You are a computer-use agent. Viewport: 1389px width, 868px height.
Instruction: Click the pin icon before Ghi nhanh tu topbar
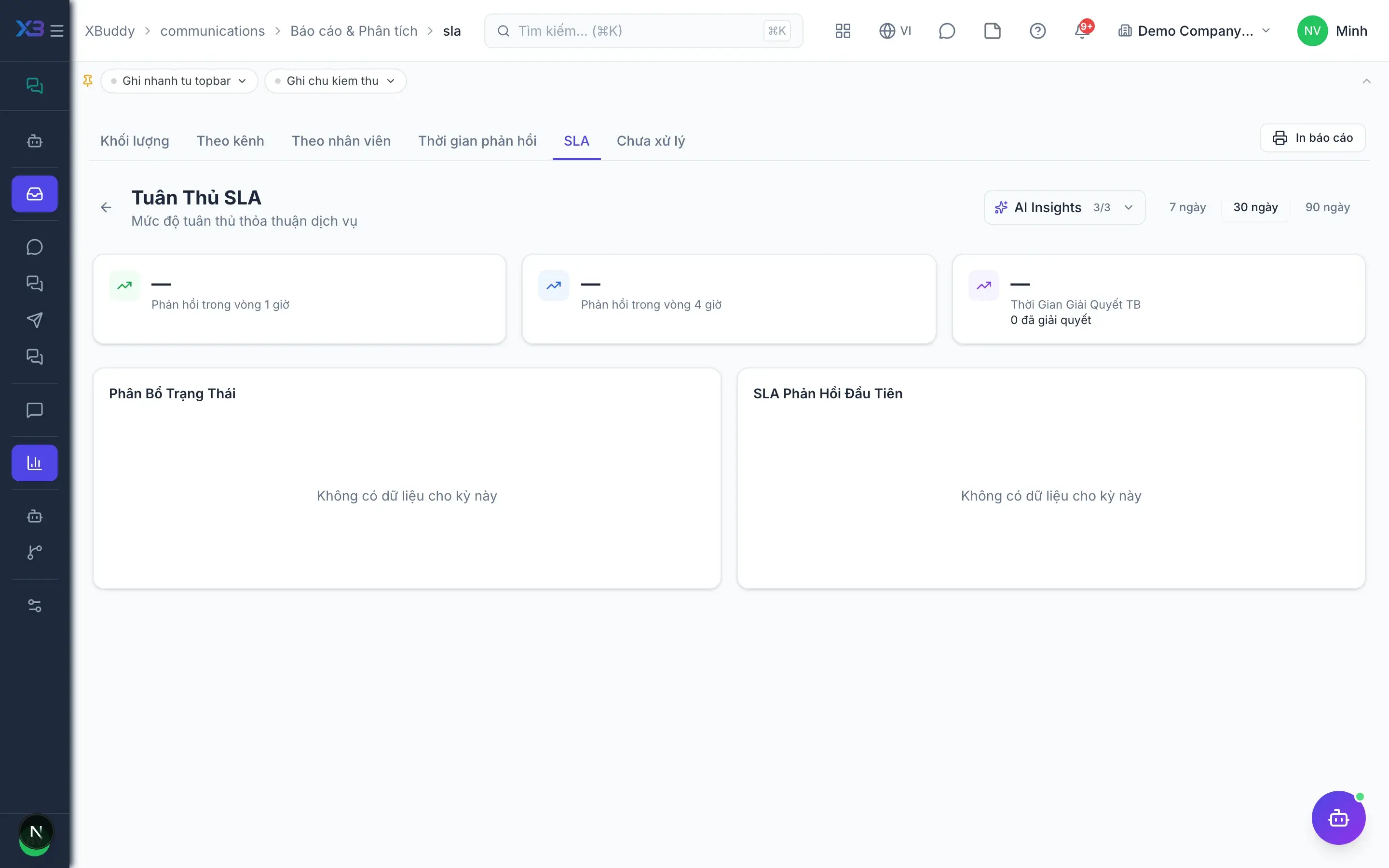pyautogui.click(x=88, y=81)
